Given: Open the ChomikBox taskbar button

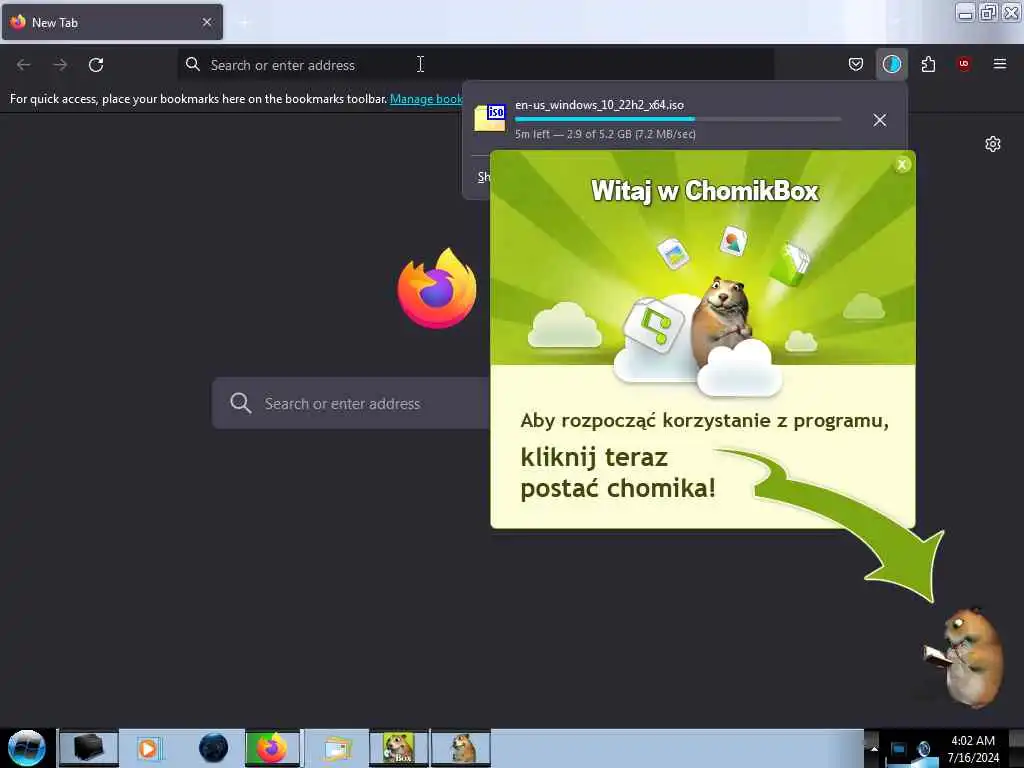Looking at the screenshot, I should (x=399, y=748).
